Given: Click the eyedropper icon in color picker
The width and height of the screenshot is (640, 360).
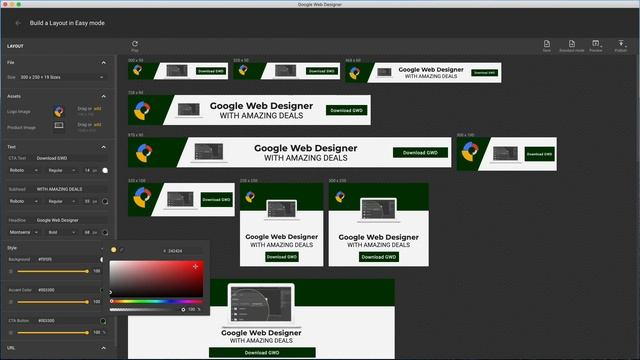Looking at the screenshot, I should [x=122, y=250].
